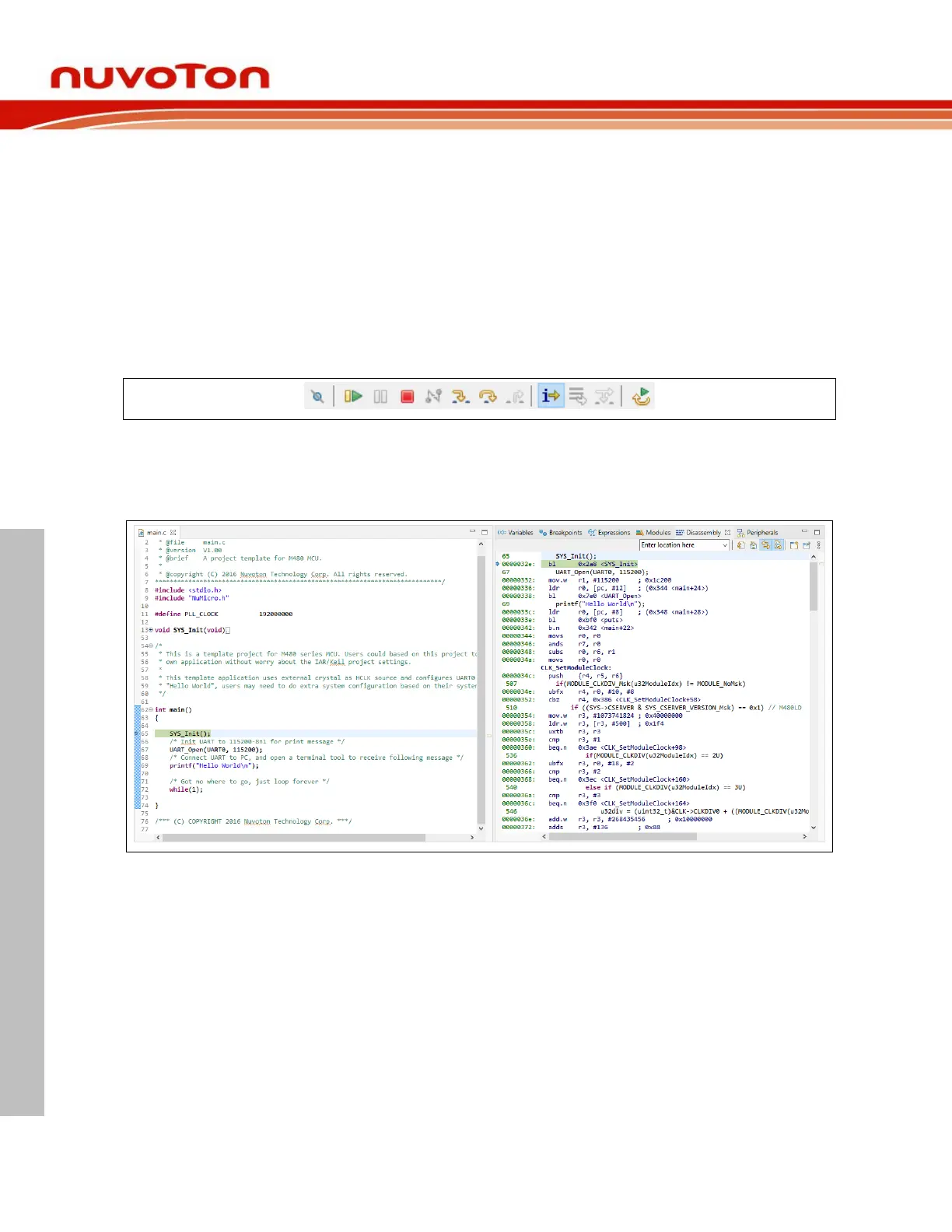
Task: Click Go to Program Counter home icon
Action: pyautogui.click(x=753, y=545)
